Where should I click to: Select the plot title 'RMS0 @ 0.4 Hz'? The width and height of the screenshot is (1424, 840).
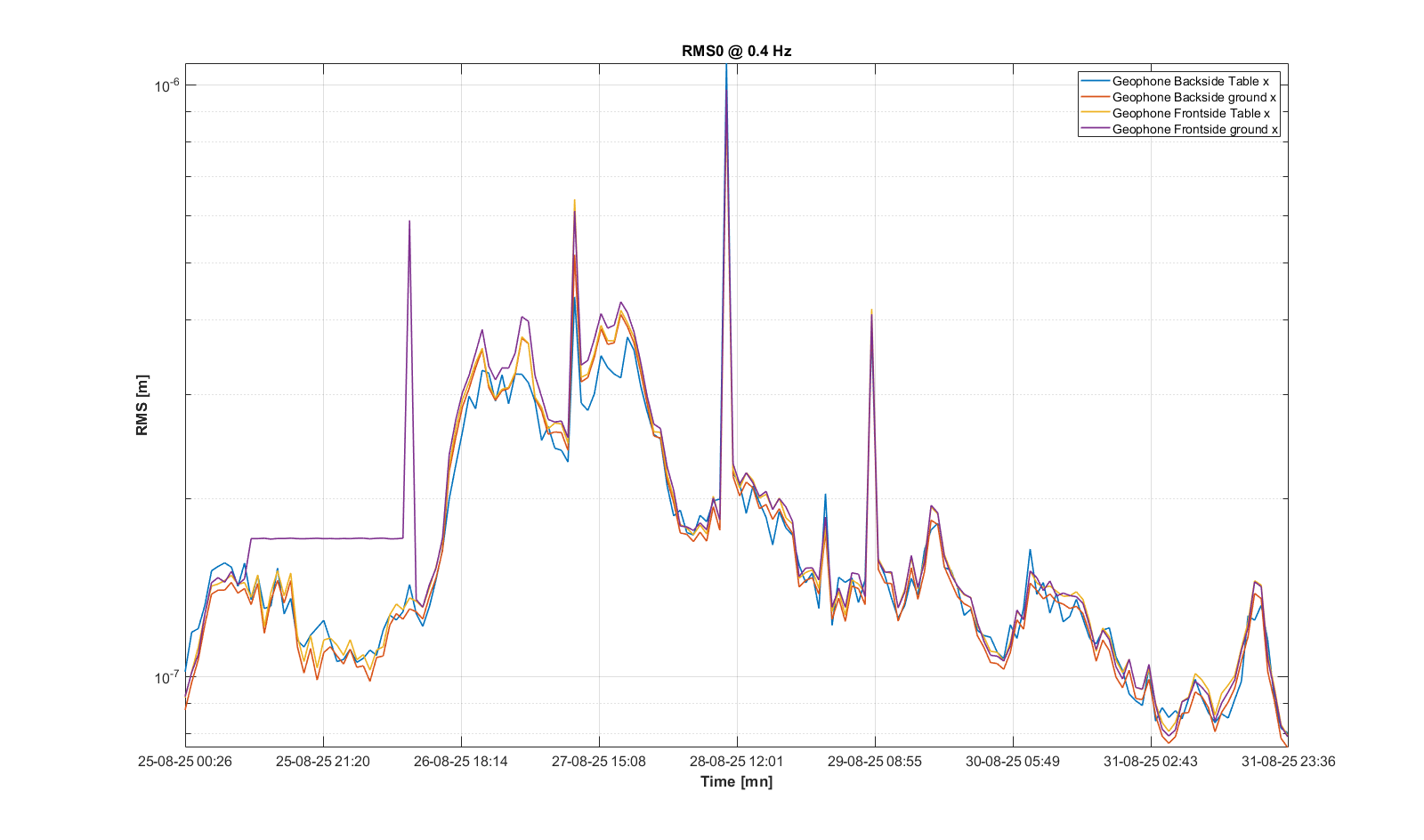(736, 51)
